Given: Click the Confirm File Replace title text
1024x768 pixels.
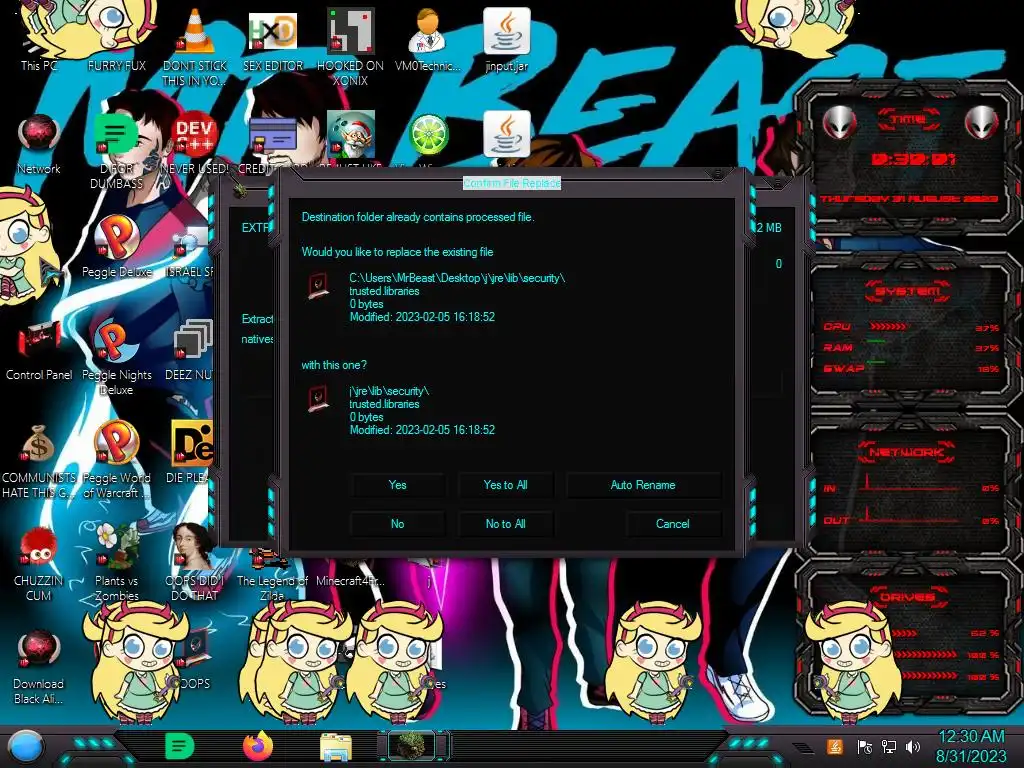Looking at the screenshot, I should (512, 184).
